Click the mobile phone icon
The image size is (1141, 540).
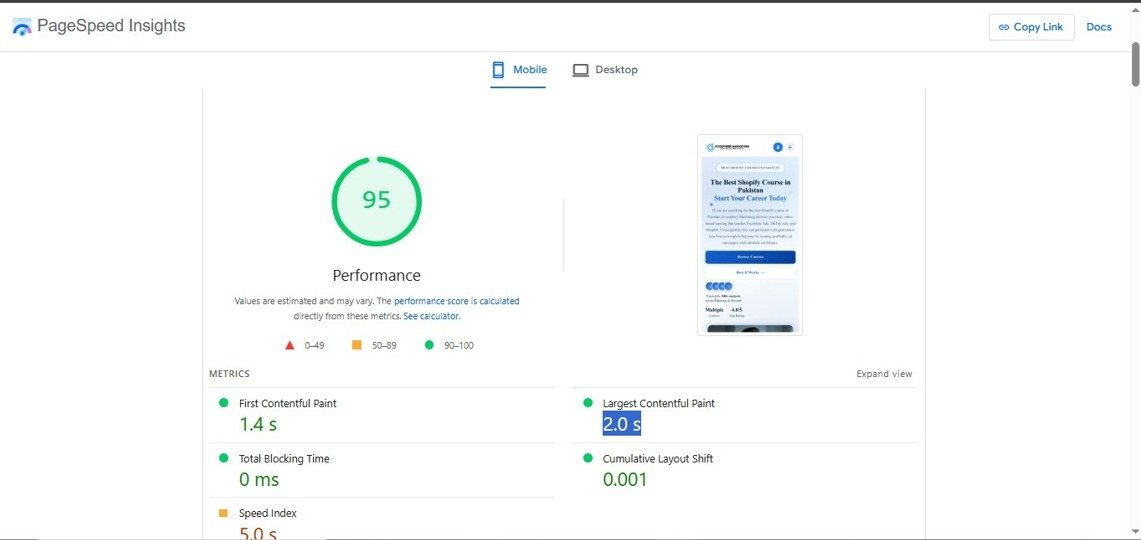click(x=498, y=70)
